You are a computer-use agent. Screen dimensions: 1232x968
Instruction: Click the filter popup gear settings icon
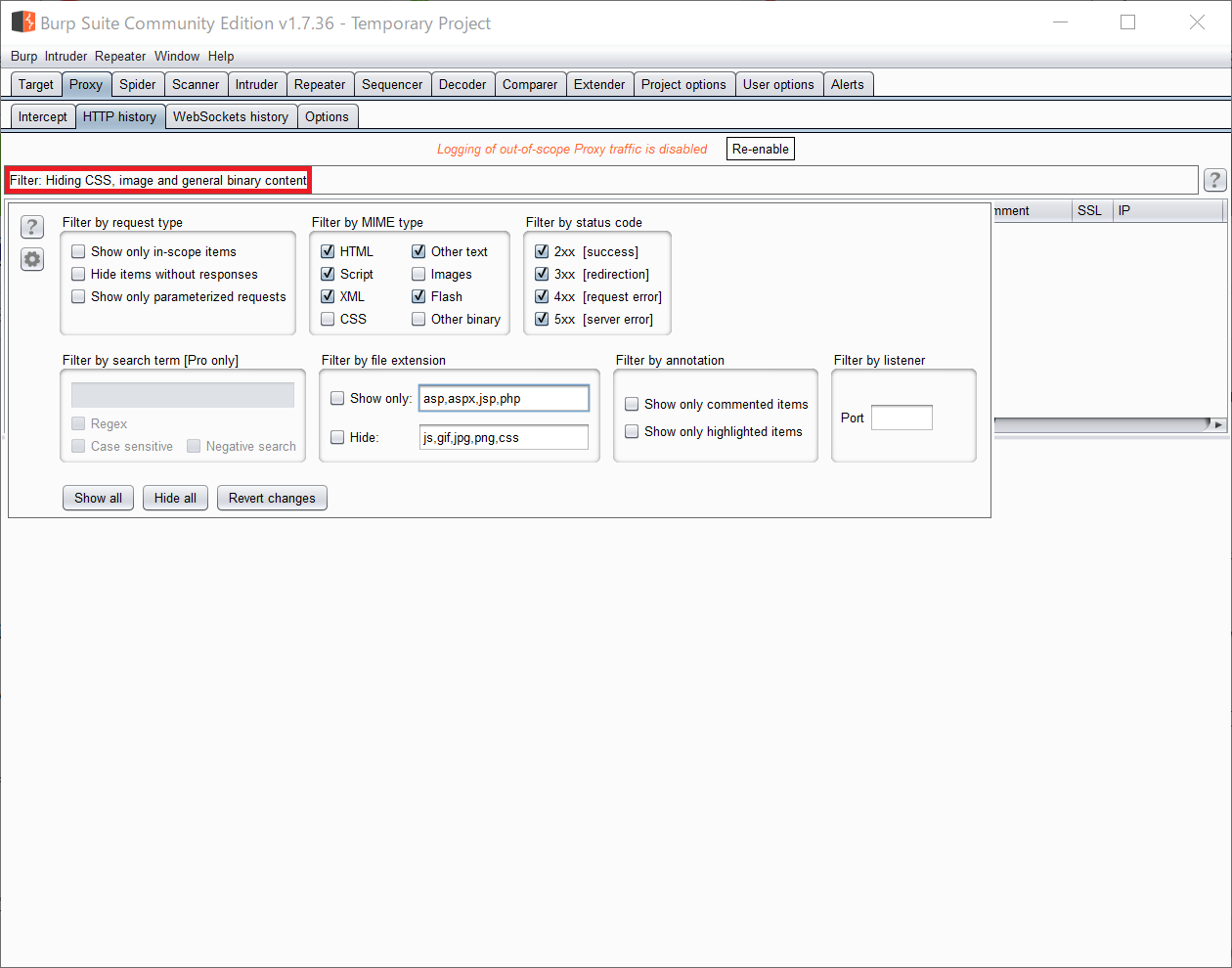[32, 259]
